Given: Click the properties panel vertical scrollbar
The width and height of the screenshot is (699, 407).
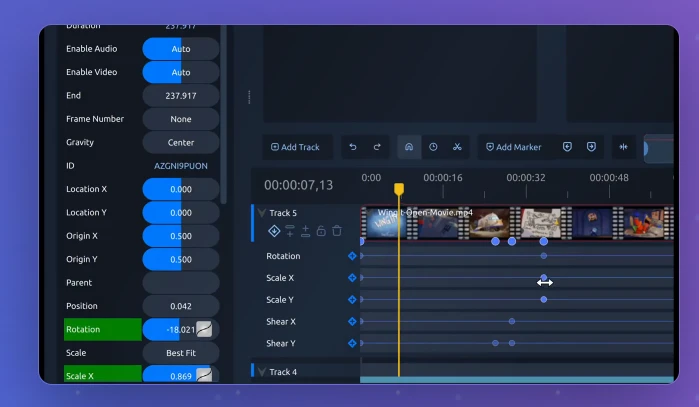Looking at the screenshot, I should click(223, 115).
